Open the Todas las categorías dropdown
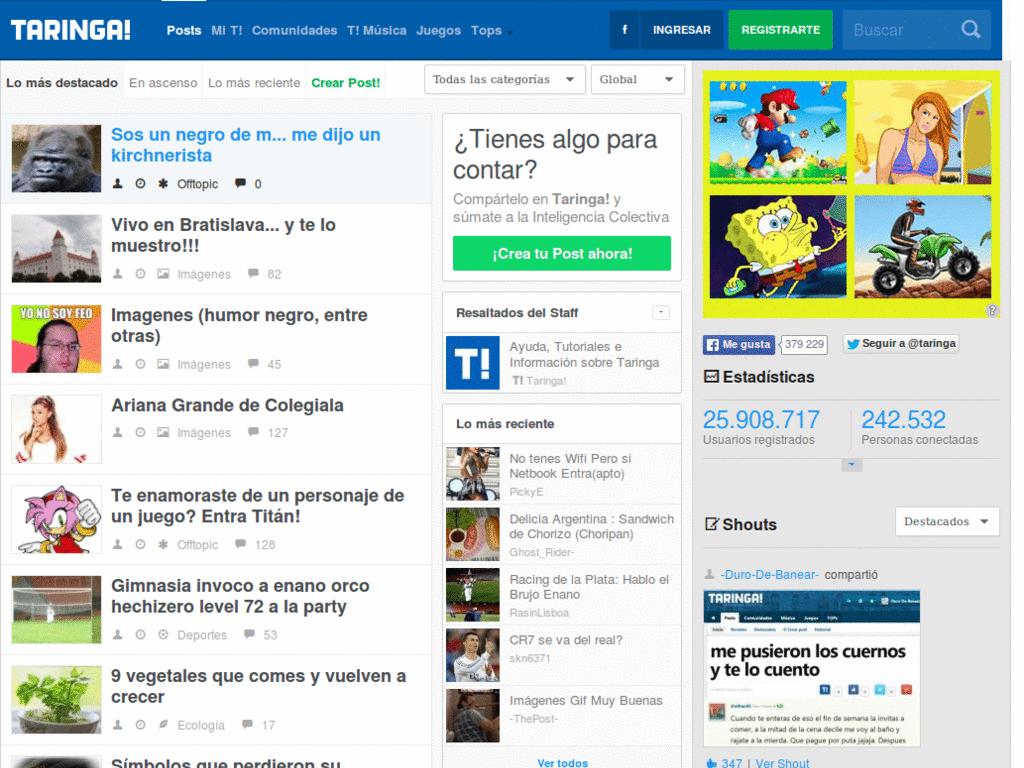Image resolution: width=1024 pixels, height=768 pixels. pos(504,80)
